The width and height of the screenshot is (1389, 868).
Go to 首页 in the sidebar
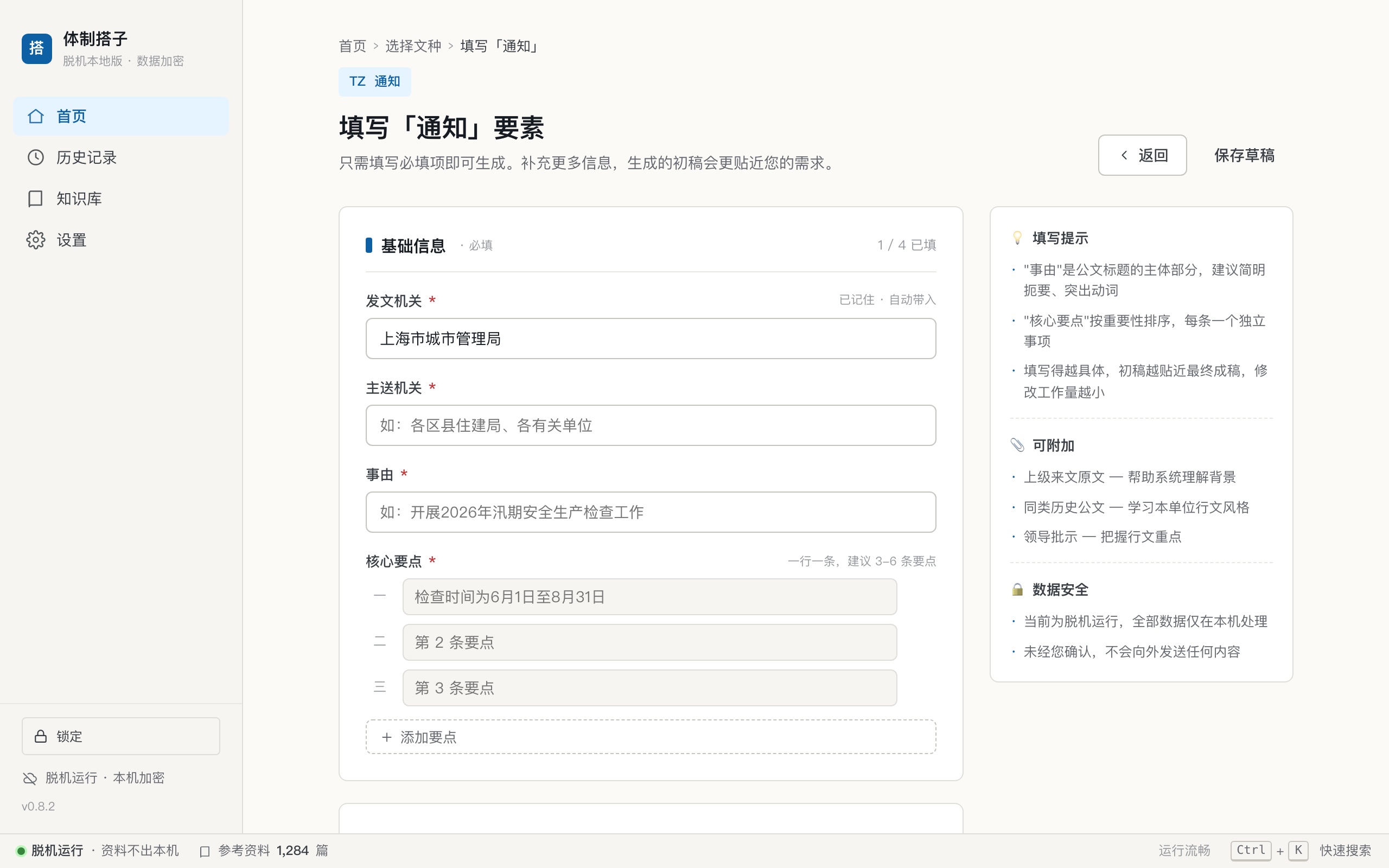click(120, 117)
